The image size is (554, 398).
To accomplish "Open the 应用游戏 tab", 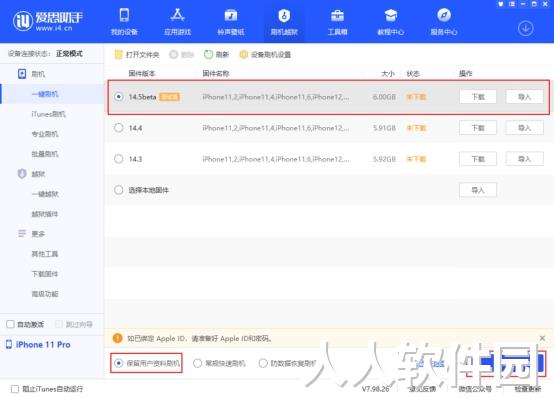I will click(177, 22).
